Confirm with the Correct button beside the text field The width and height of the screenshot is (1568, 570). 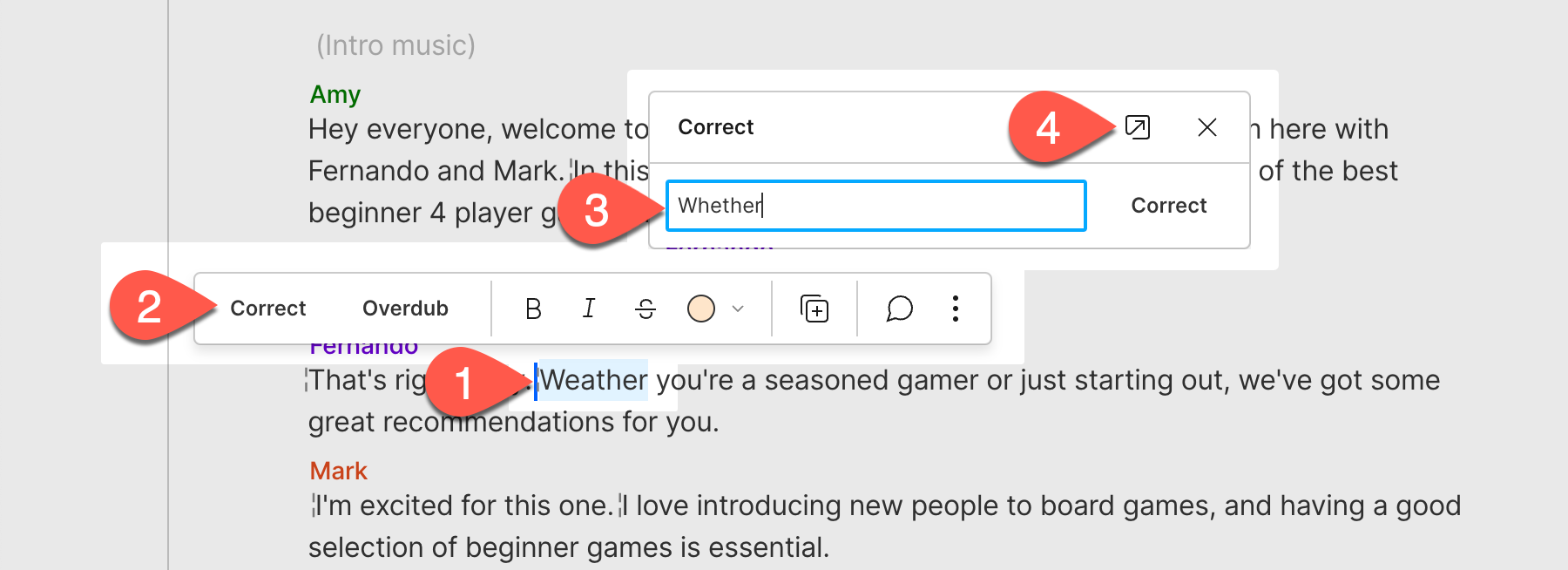click(1169, 206)
